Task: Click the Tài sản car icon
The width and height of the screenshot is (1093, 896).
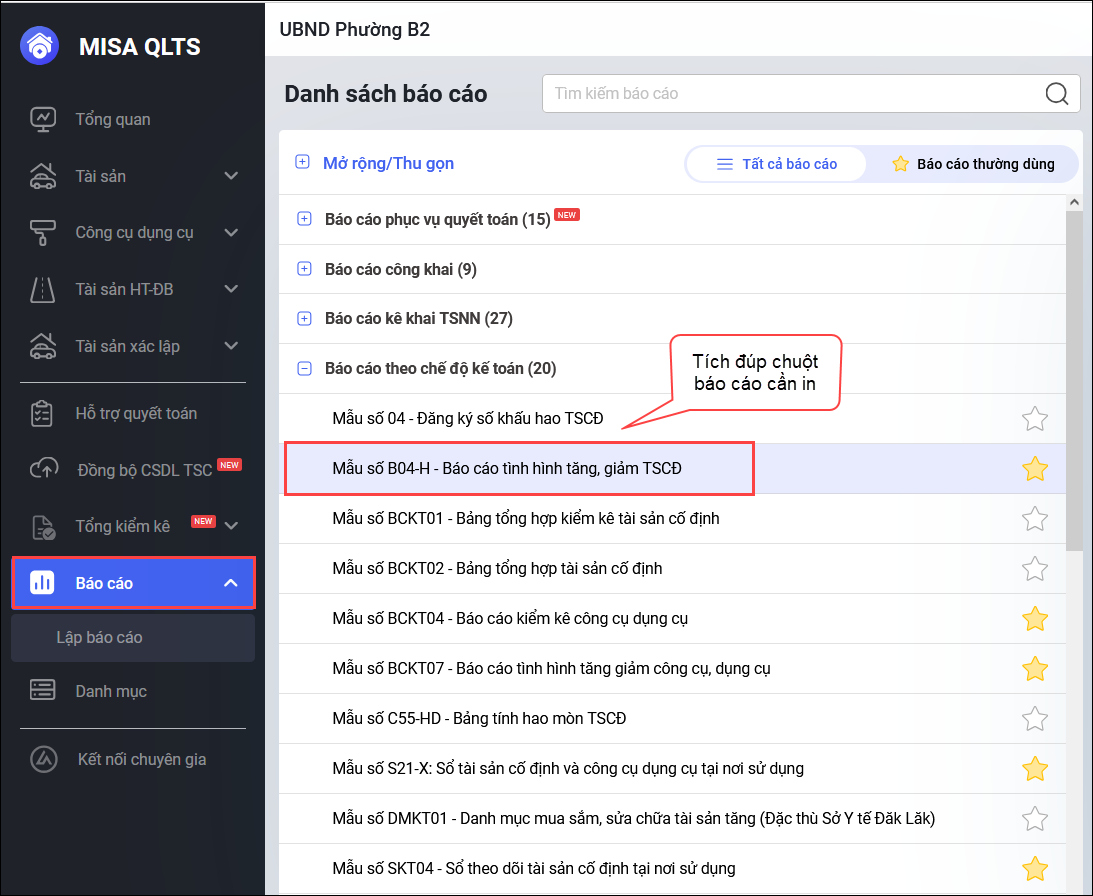Action: (43, 176)
